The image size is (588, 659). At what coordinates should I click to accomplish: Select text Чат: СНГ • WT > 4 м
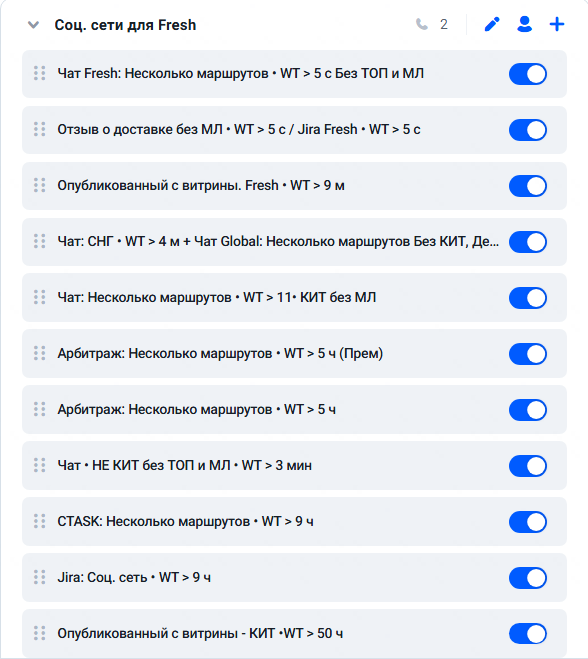(x=119, y=241)
